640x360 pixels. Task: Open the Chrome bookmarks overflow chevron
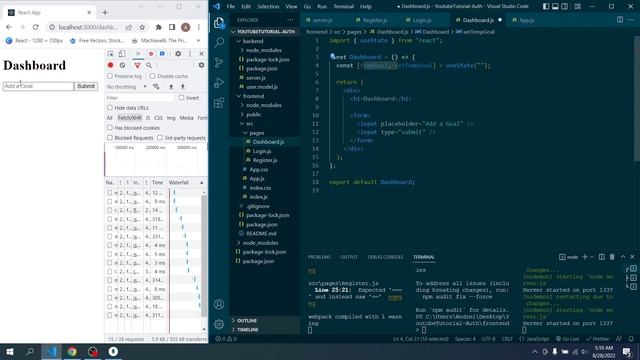click(x=198, y=40)
